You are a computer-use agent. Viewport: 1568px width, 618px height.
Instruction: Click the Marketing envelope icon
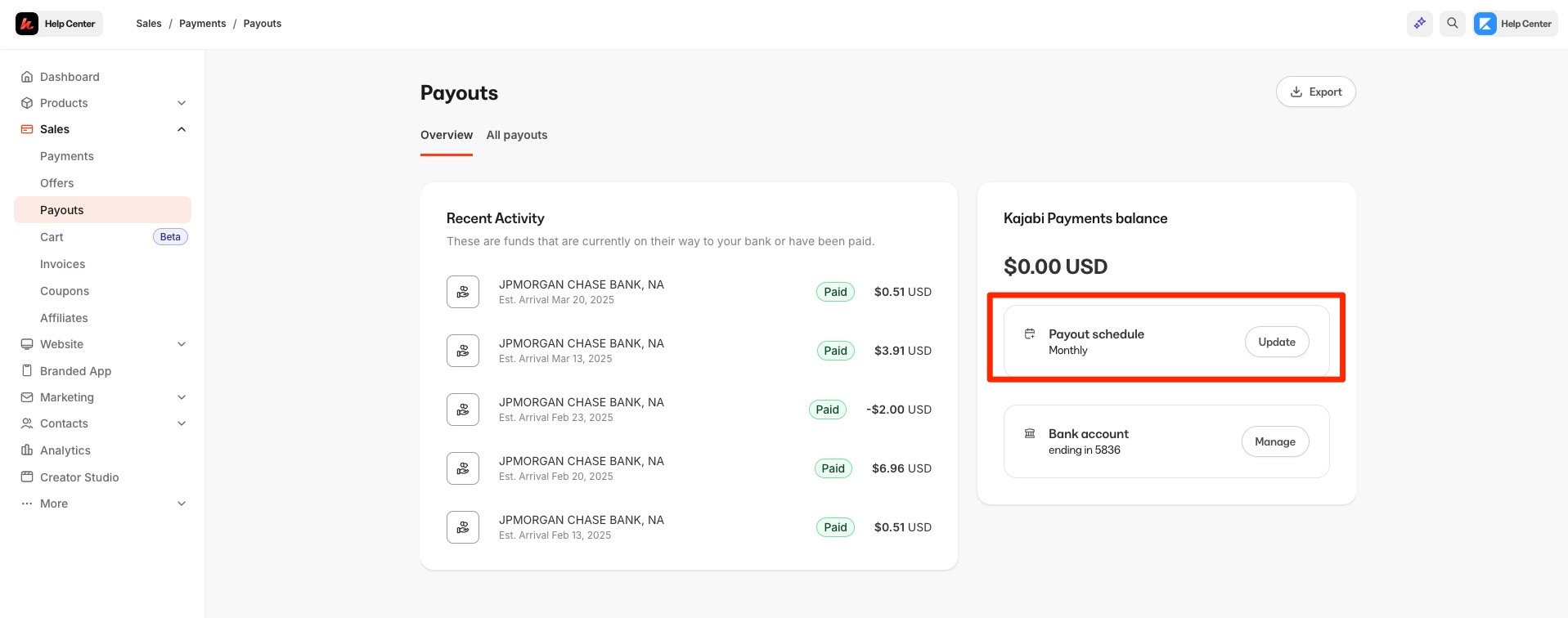coord(27,397)
